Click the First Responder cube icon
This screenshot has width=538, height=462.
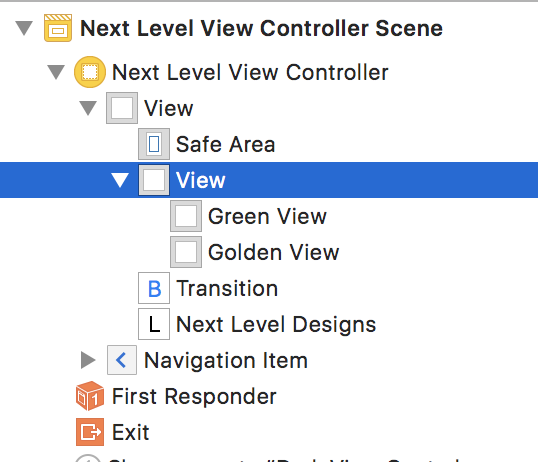click(x=90, y=396)
